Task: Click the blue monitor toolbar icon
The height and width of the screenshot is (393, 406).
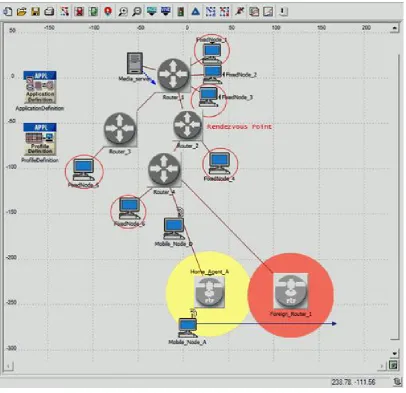Action: point(166,12)
